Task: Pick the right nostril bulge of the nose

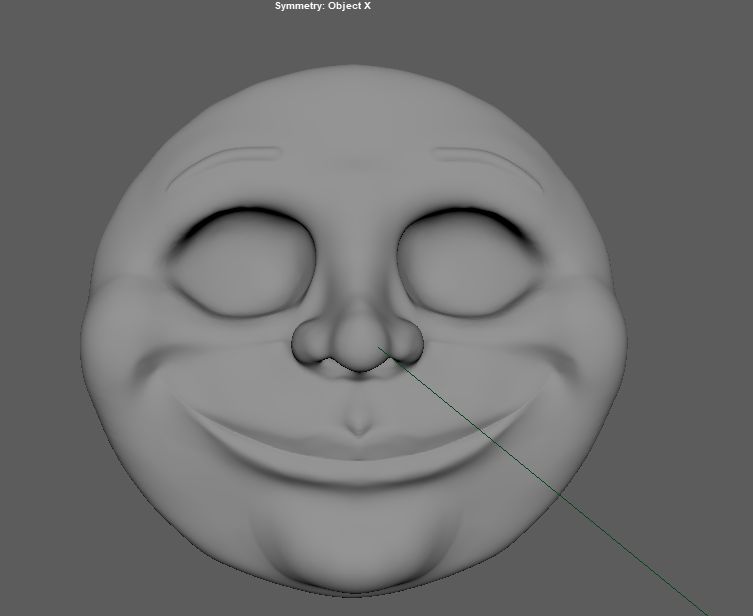Action: [406, 341]
